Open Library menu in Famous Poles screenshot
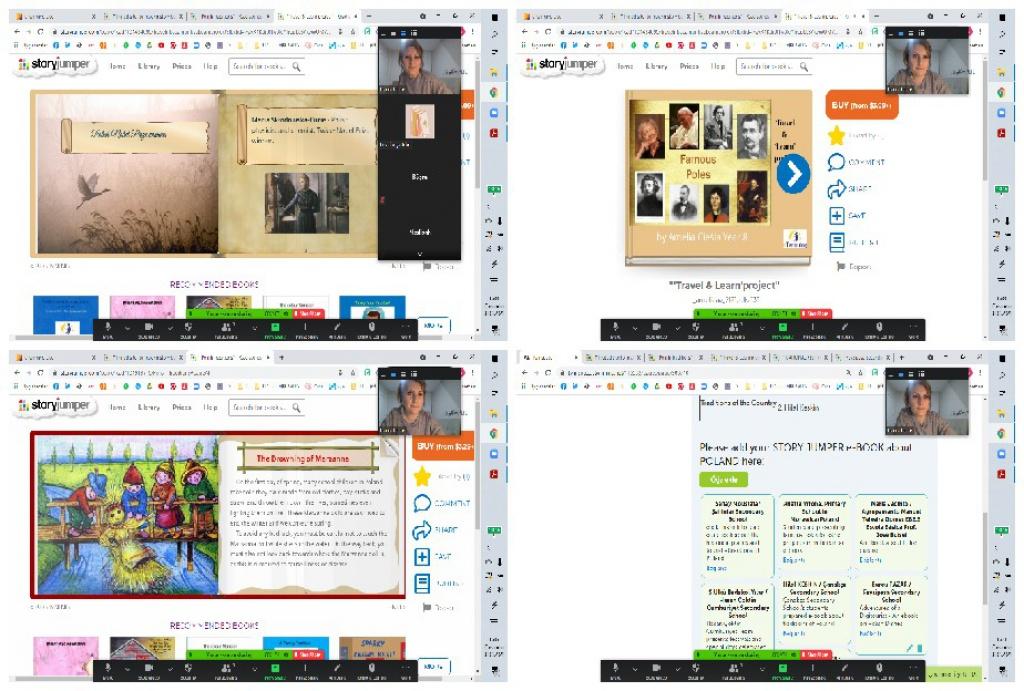Screen dimensions: 1024x691 pos(656,66)
